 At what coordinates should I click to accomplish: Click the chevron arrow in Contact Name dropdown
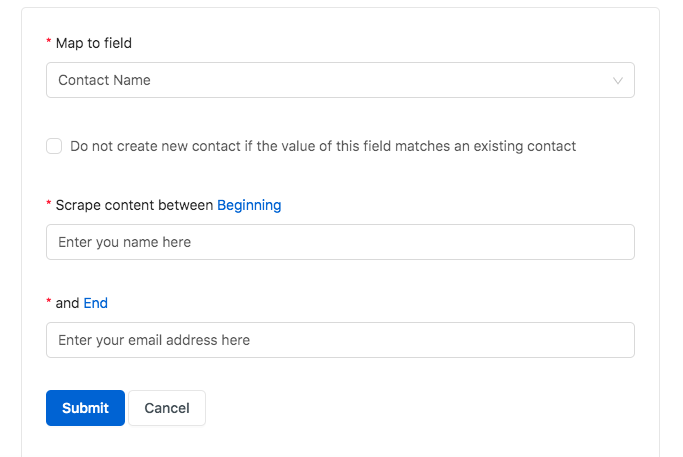pyautogui.click(x=617, y=81)
